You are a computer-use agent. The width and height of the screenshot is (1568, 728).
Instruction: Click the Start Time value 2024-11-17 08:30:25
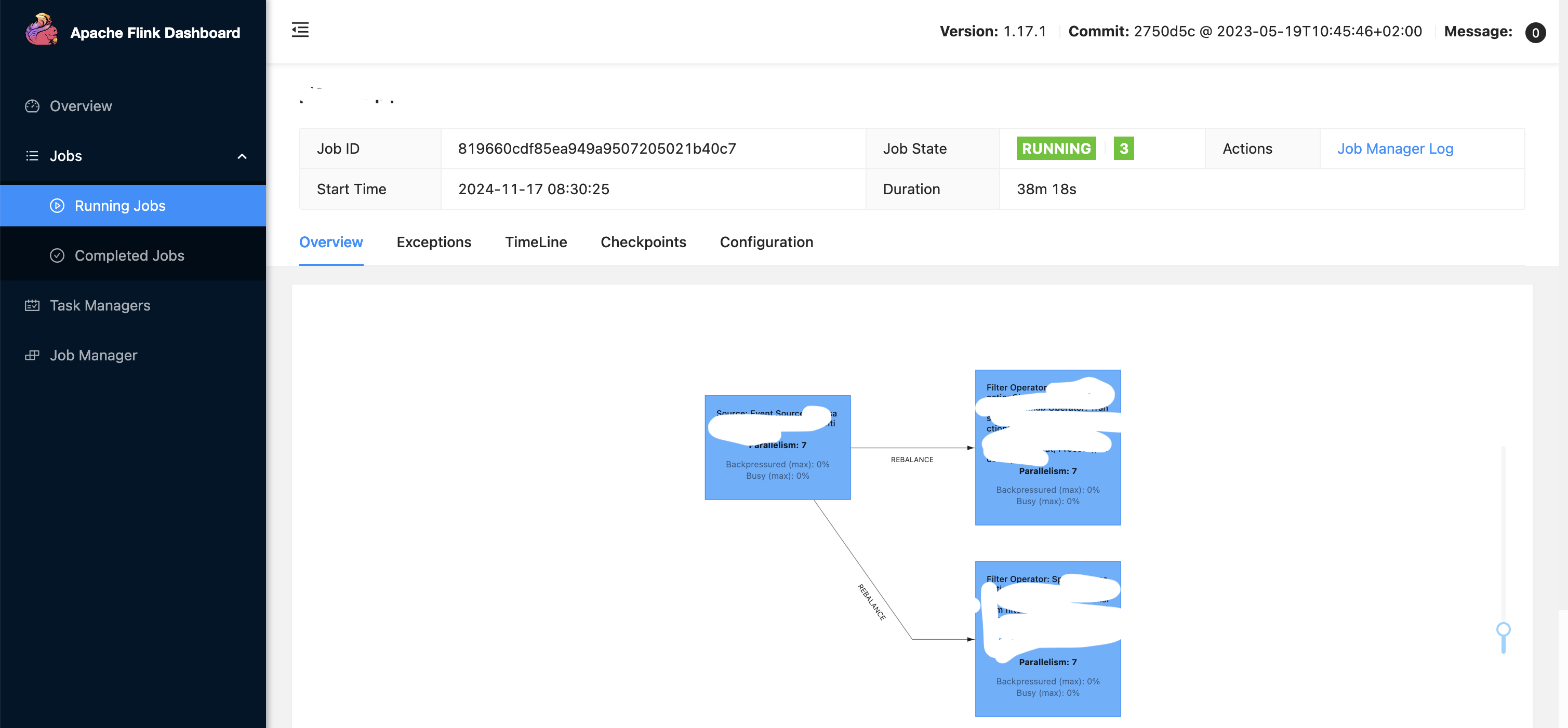(534, 189)
